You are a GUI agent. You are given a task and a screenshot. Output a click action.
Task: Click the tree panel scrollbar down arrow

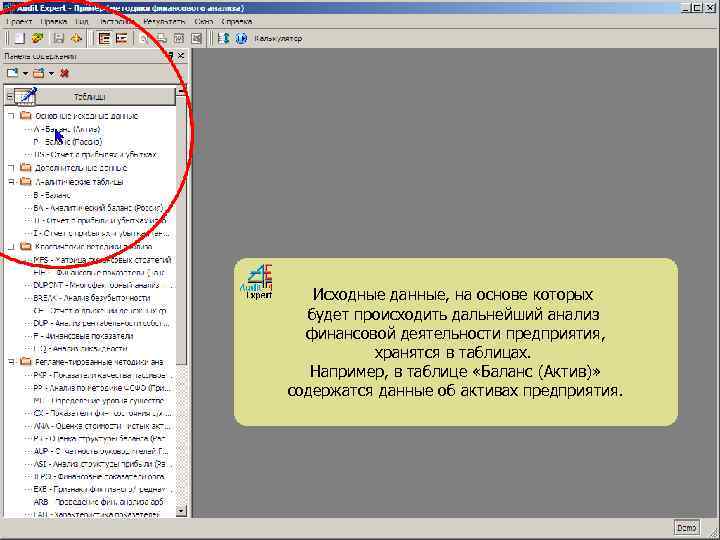tap(181, 511)
